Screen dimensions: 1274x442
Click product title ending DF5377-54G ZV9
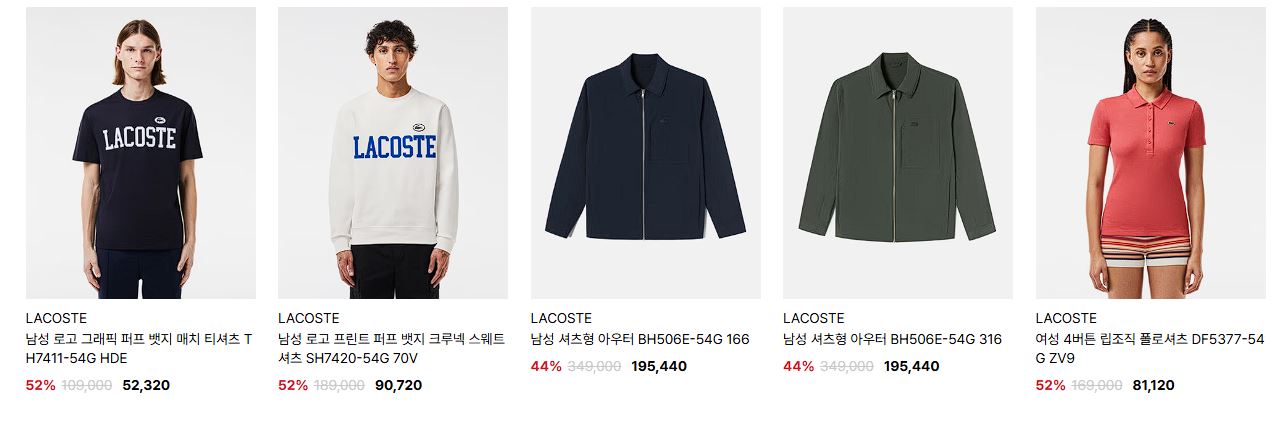[x=1150, y=349]
